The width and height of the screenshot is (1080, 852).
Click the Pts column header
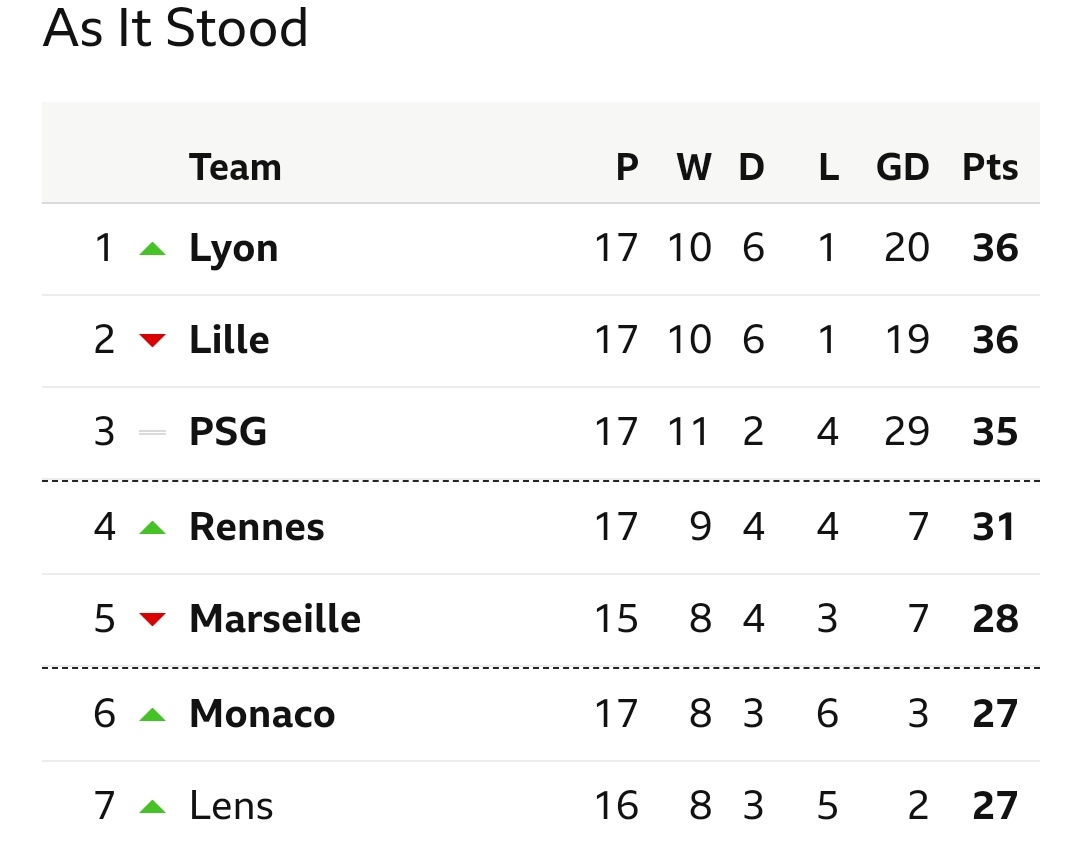[x=990, y=167]
